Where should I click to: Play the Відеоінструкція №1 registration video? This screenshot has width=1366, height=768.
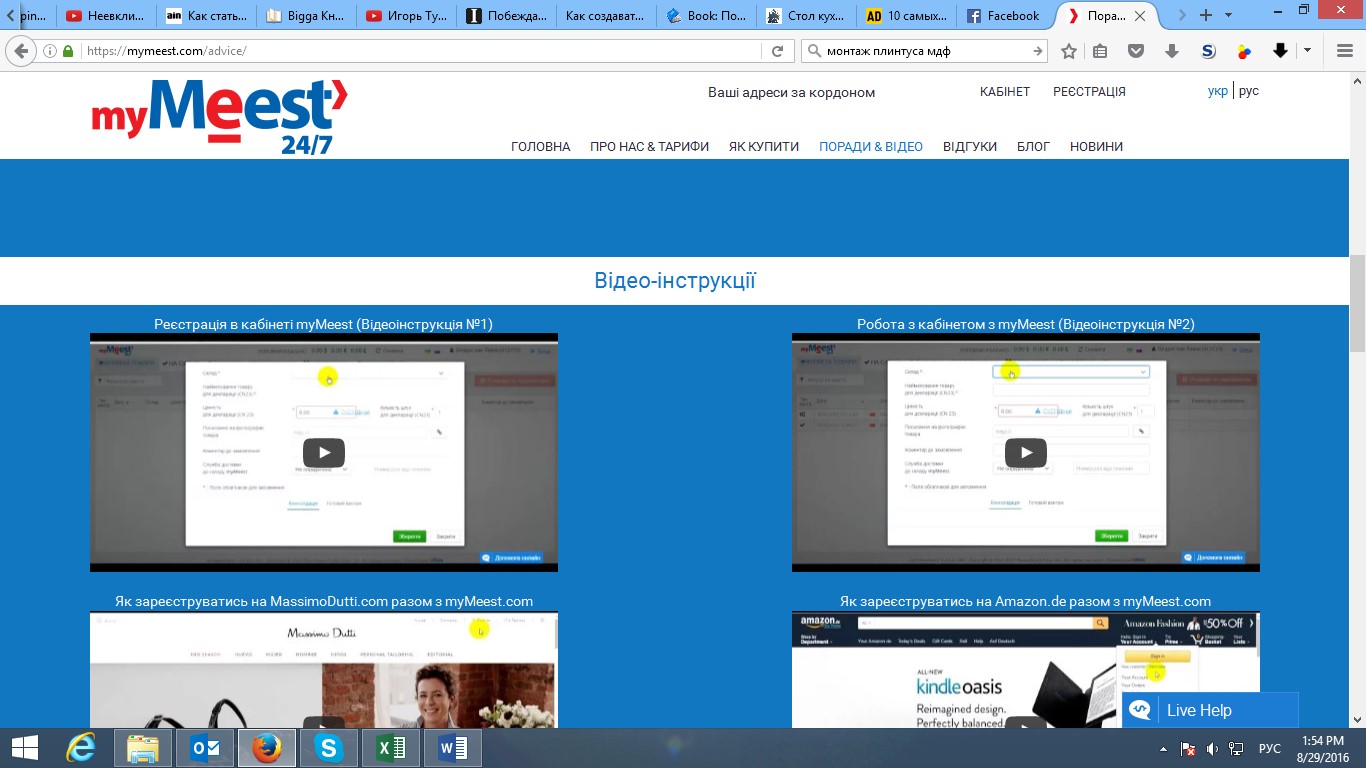tap(323, 452)
